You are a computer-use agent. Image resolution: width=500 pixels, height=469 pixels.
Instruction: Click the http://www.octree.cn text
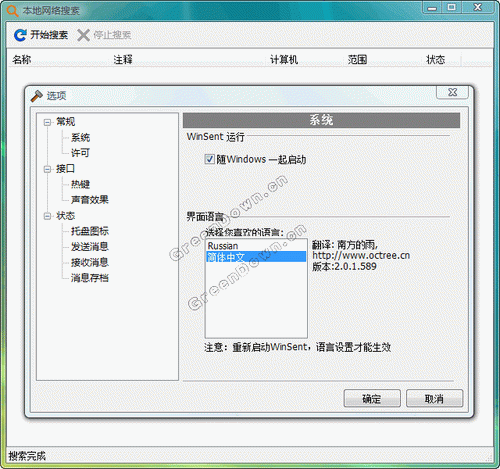pyautogui.click(x=361, y=256)
